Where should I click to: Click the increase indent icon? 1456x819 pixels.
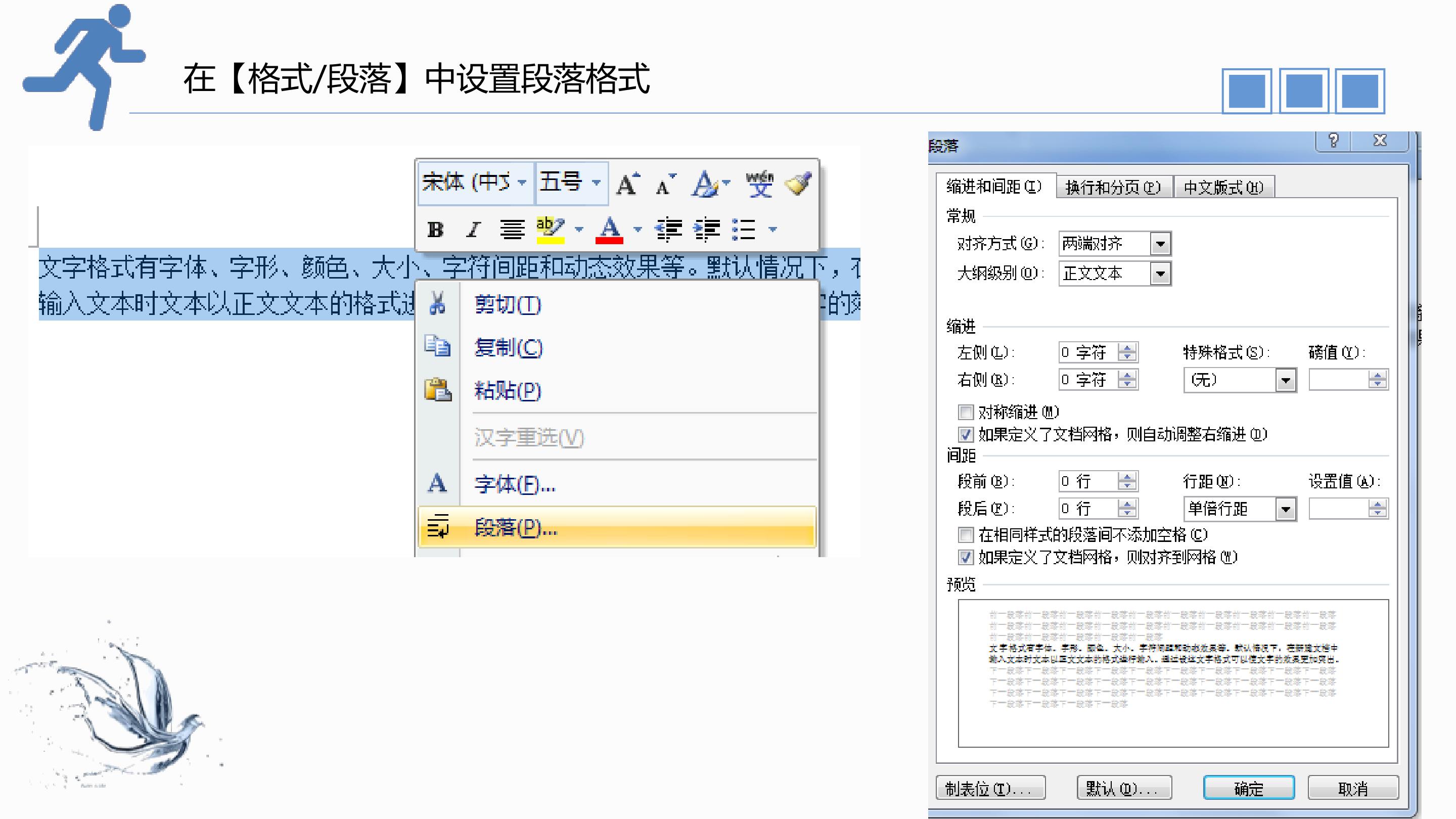pos(707,230)
